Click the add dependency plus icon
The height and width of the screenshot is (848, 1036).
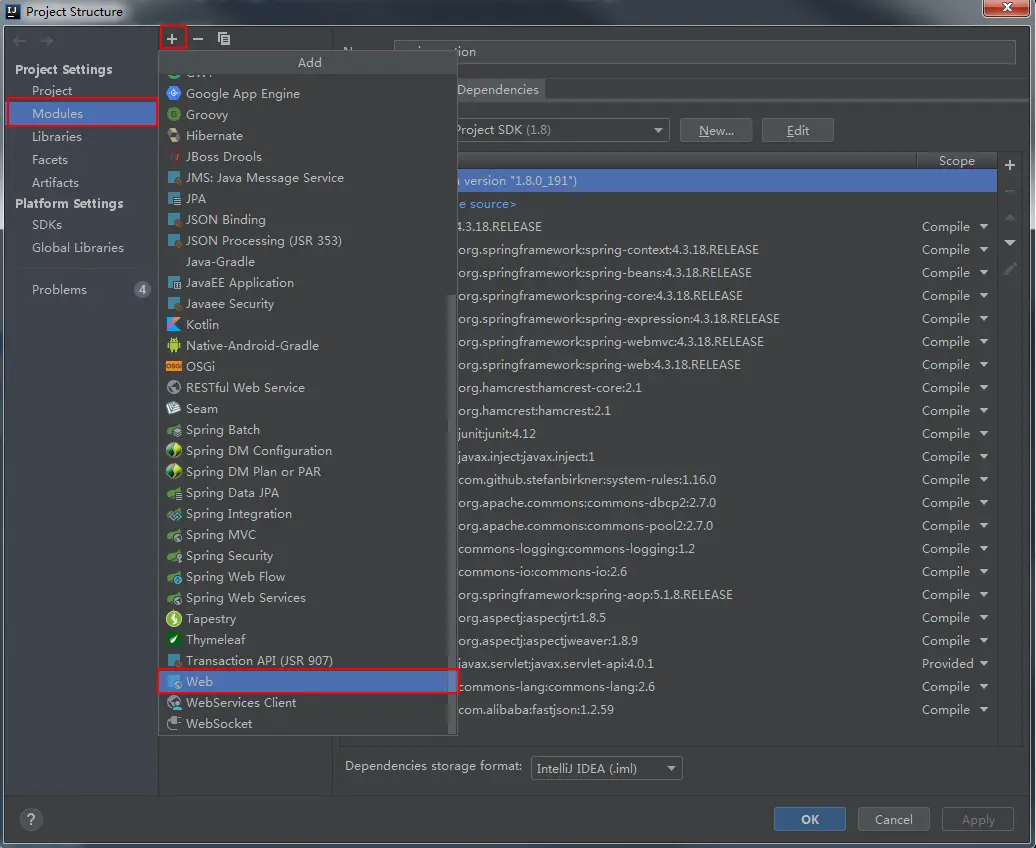[1010, 165]
